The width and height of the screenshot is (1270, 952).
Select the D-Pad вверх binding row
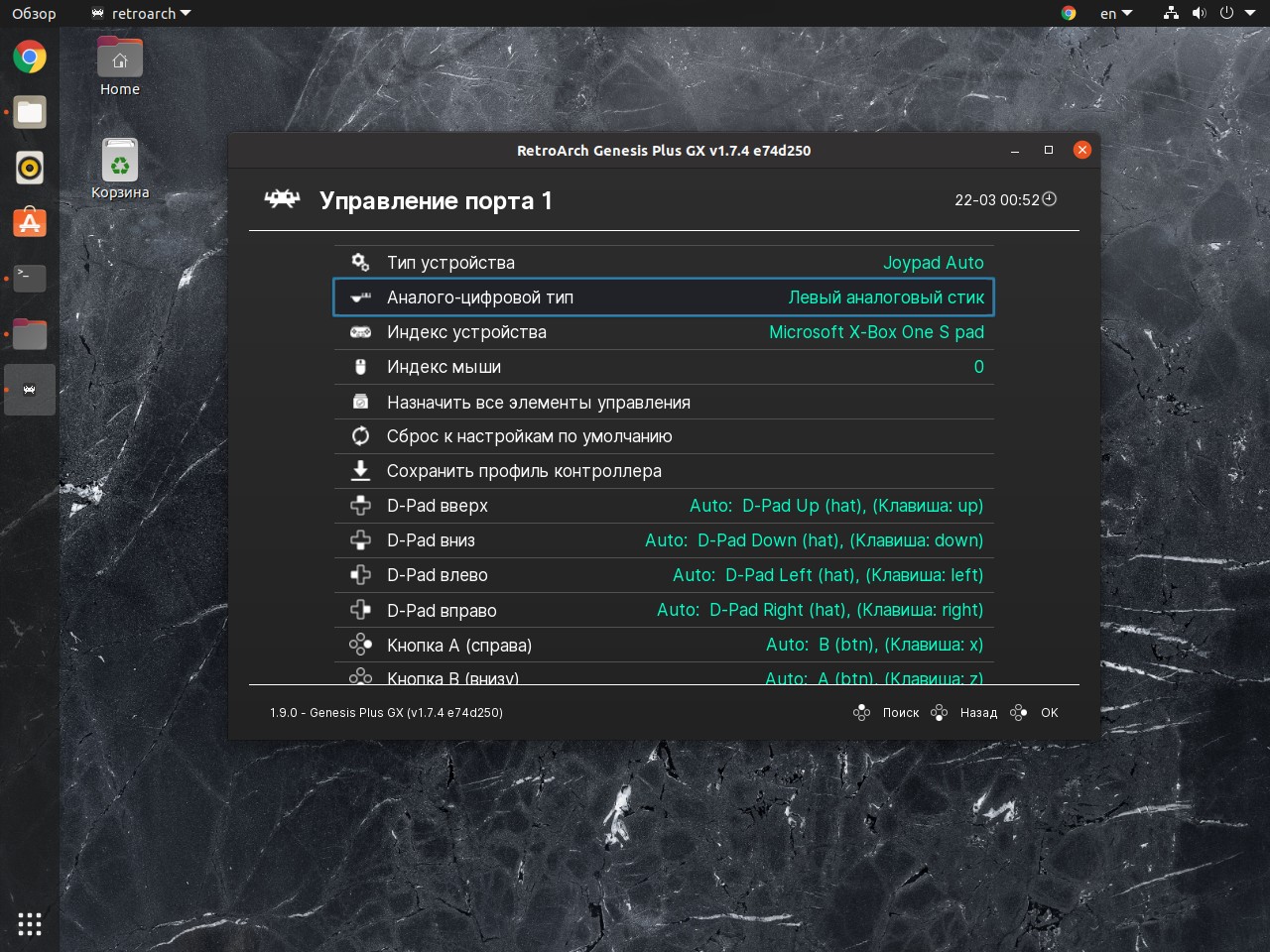coord(664,506)
